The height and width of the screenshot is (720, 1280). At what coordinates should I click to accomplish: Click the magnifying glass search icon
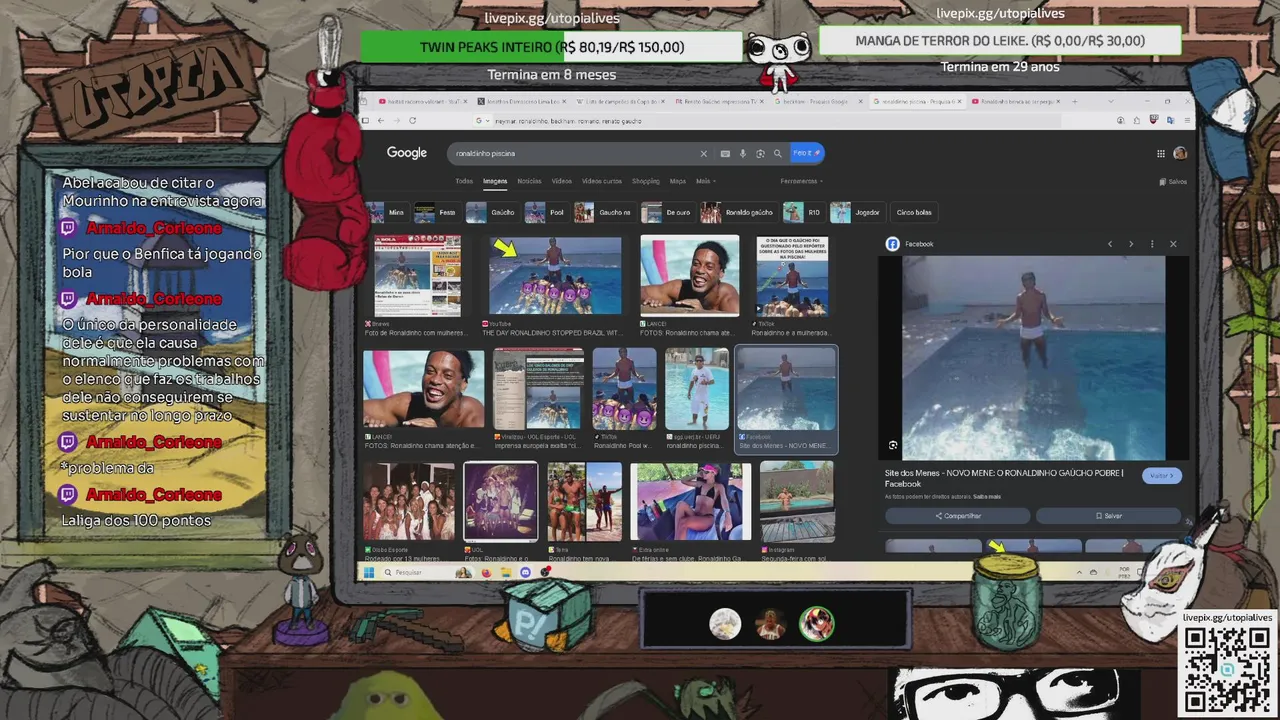pos(777,153)
